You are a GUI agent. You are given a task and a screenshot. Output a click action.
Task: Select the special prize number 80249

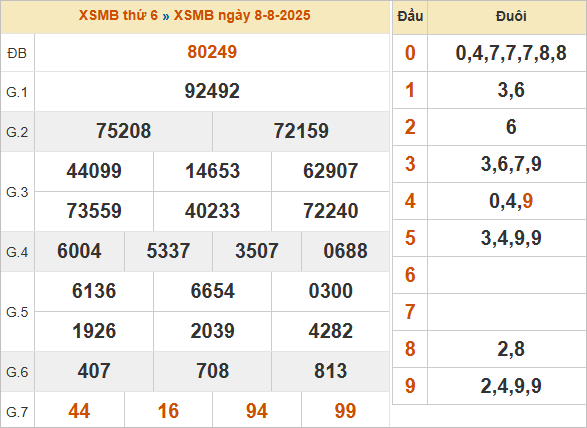[x=212, y=52]
